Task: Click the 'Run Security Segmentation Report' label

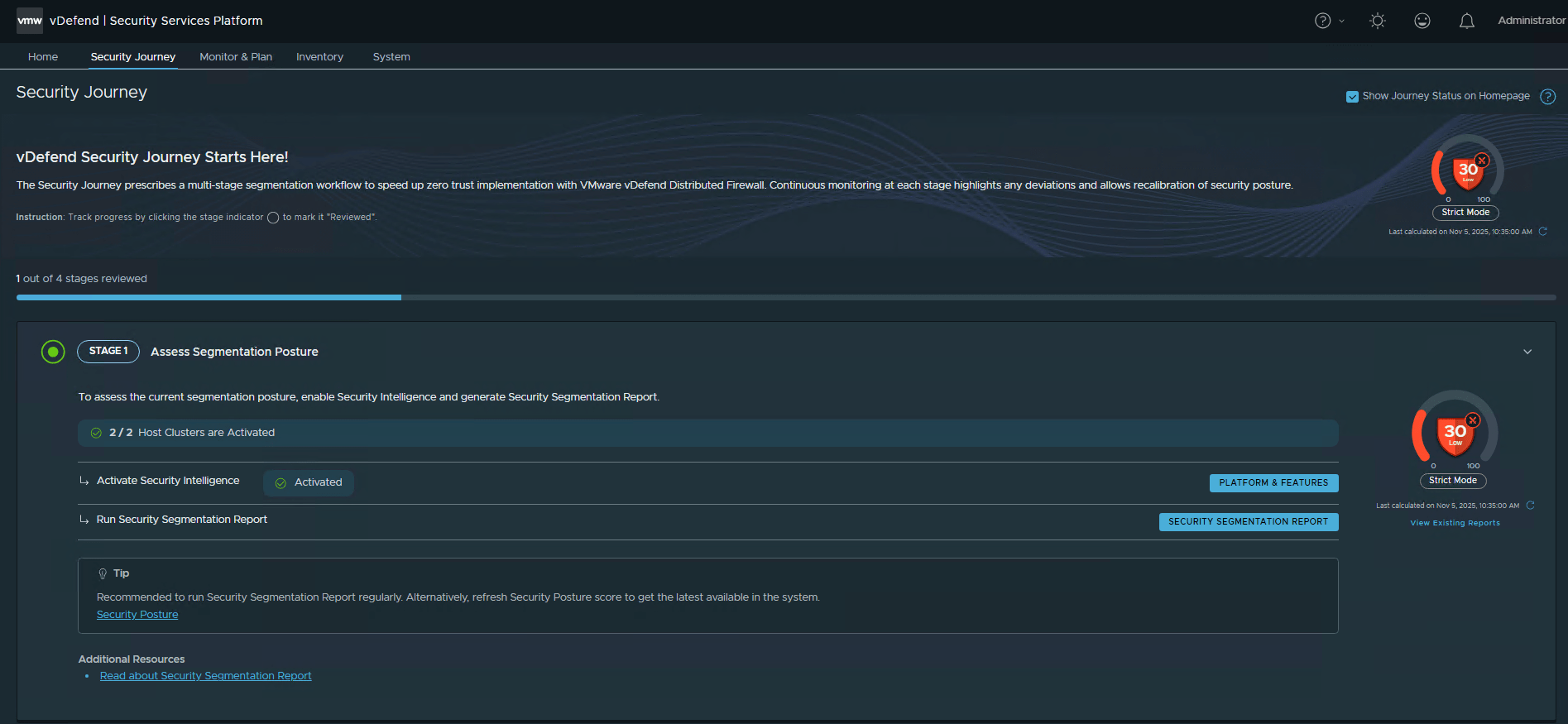Action: tap(182, 520)
